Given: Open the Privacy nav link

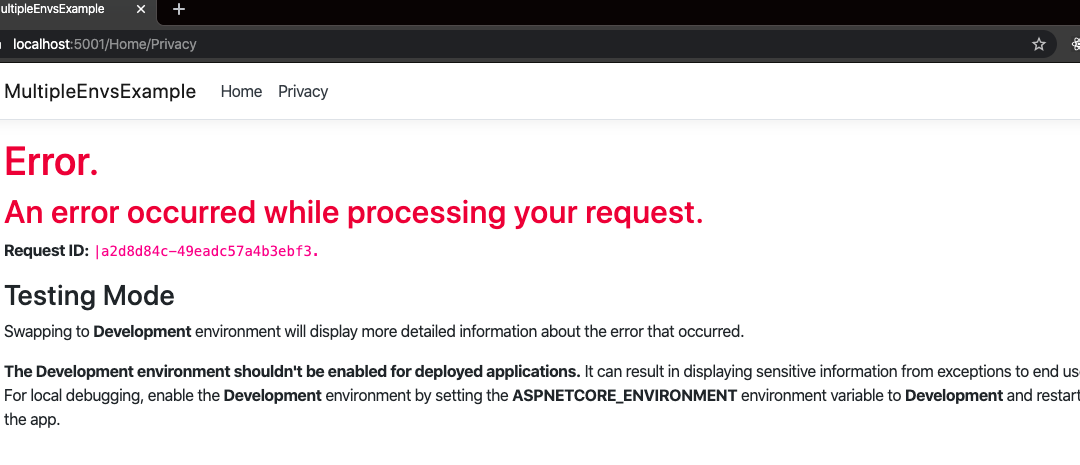Looking at the screenshot, I should (303, 91).
